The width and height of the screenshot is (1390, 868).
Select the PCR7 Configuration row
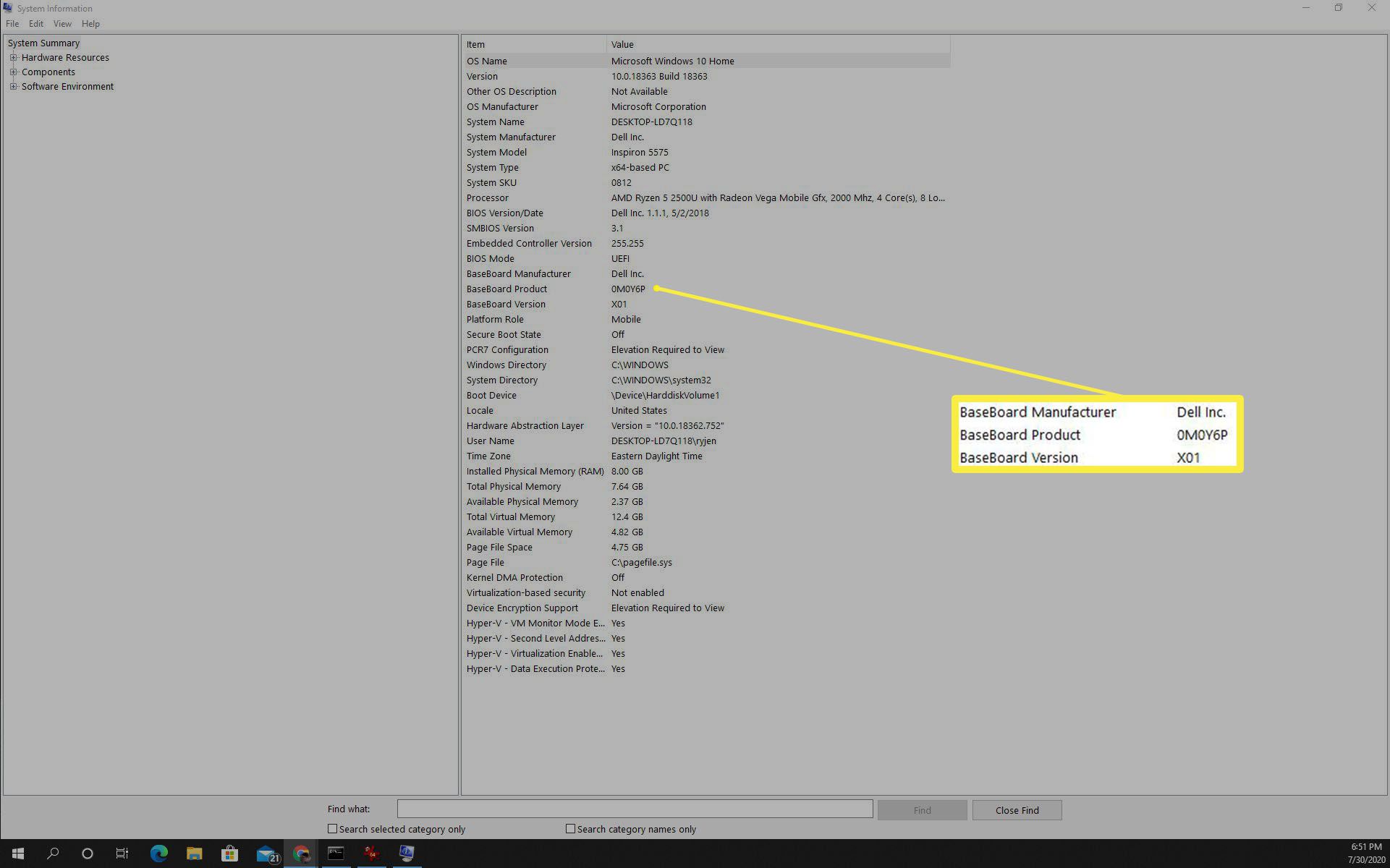pos(706,349)
